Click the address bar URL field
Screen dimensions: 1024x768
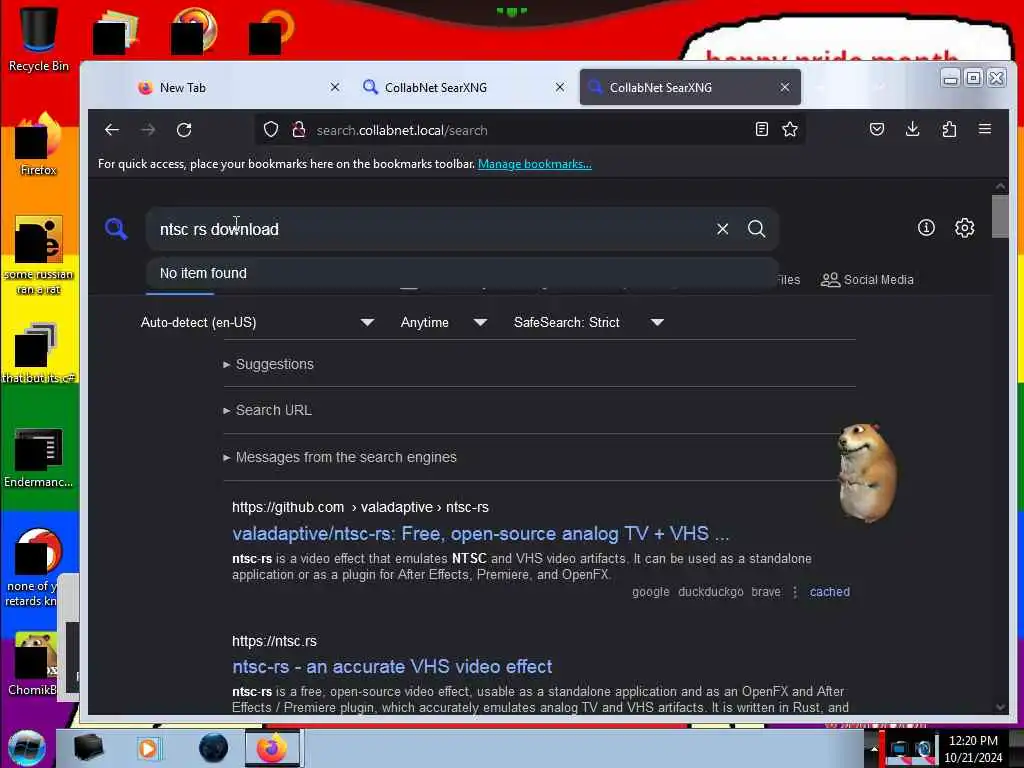coord(530,130)
